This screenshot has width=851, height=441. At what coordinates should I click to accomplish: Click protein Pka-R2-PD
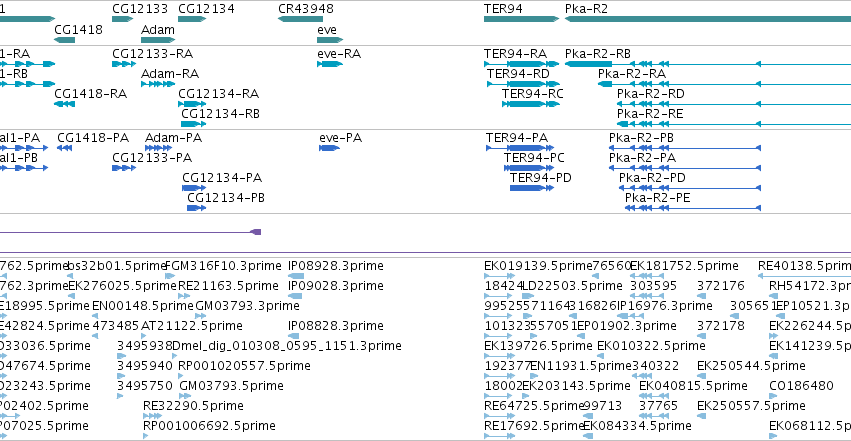(x=690, y=188)
